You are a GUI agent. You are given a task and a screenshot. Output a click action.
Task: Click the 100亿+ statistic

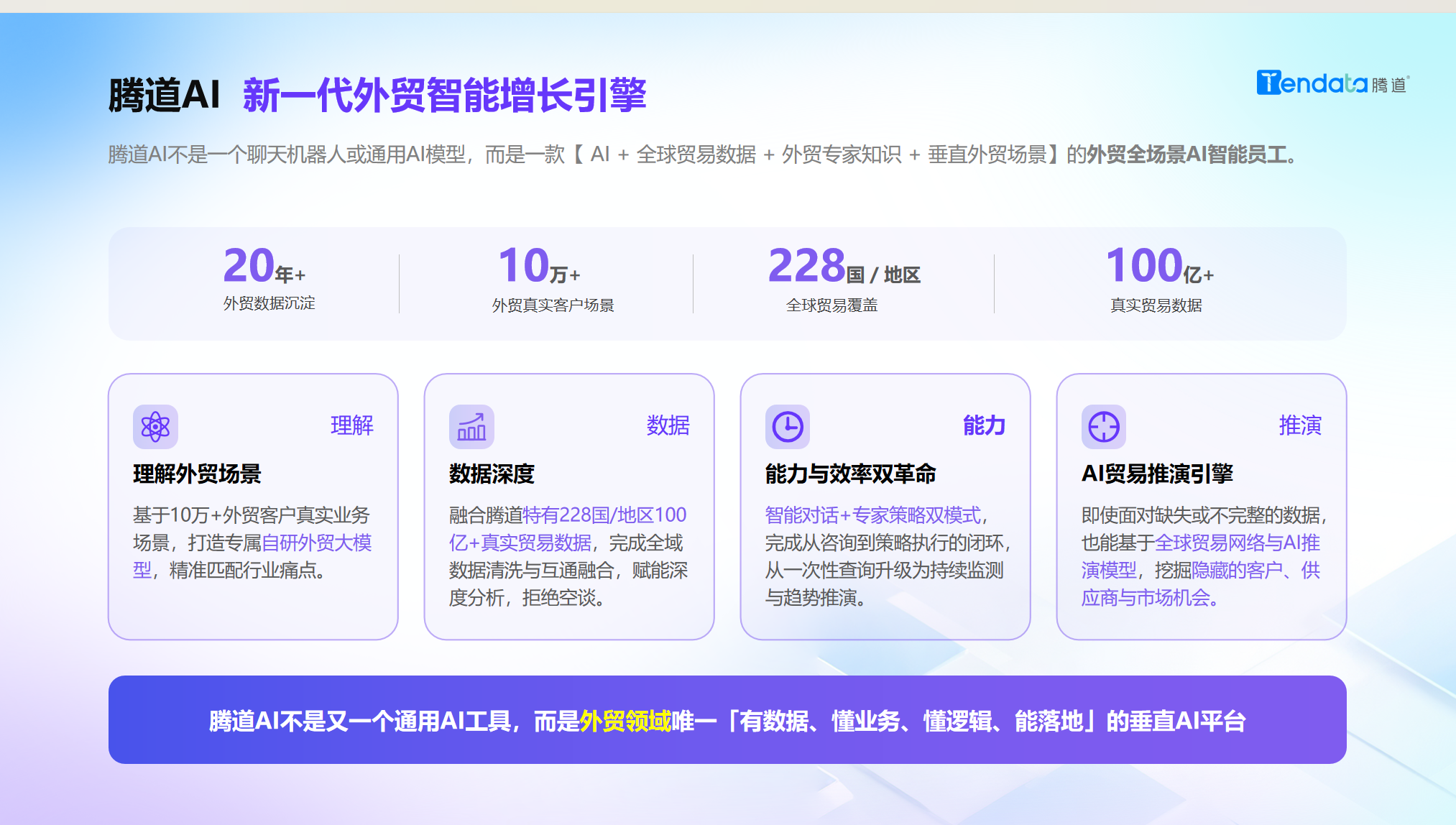1160,265
